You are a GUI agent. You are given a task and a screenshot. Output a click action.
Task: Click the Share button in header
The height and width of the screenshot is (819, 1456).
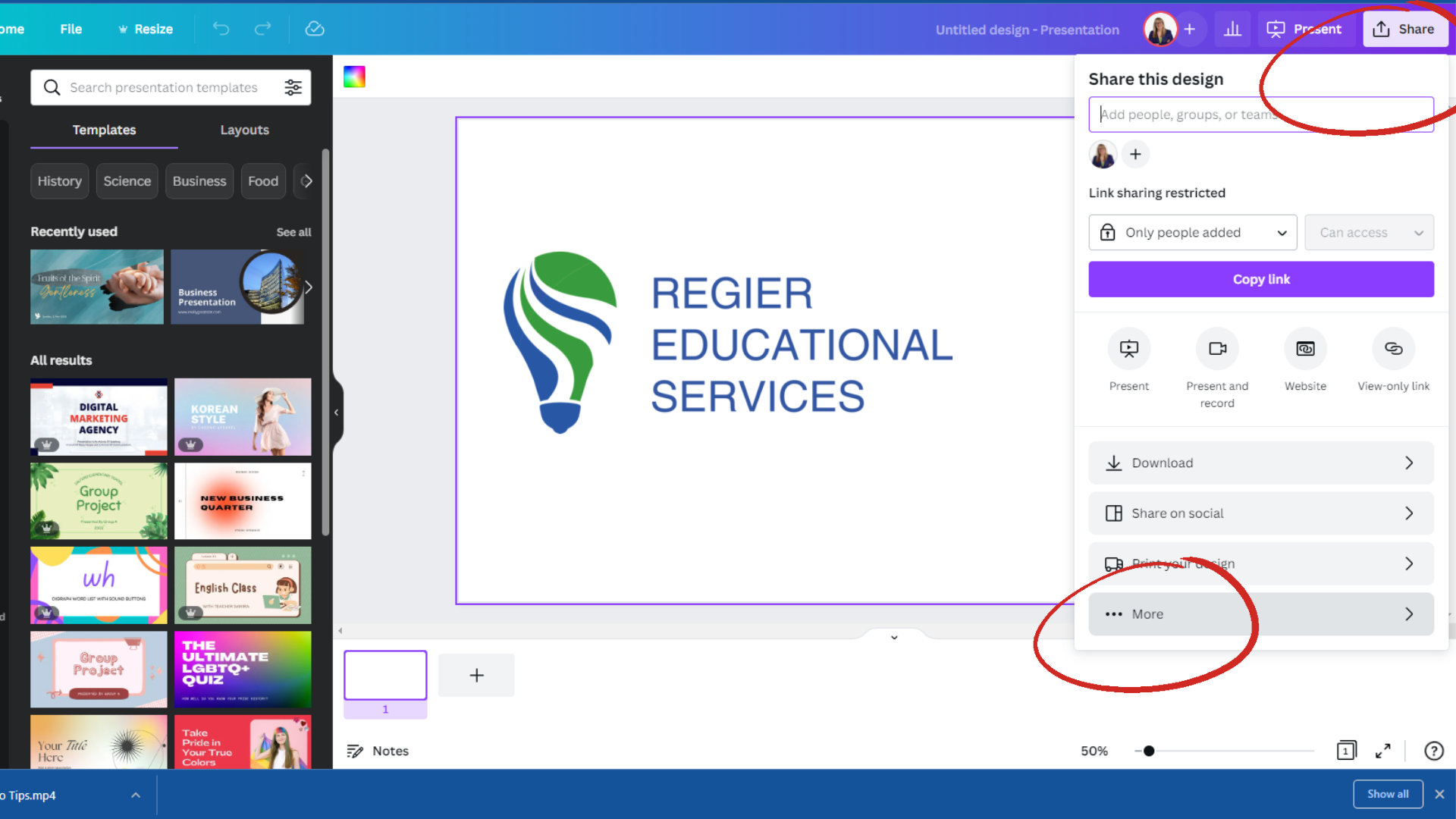[x=1404, y=29]
